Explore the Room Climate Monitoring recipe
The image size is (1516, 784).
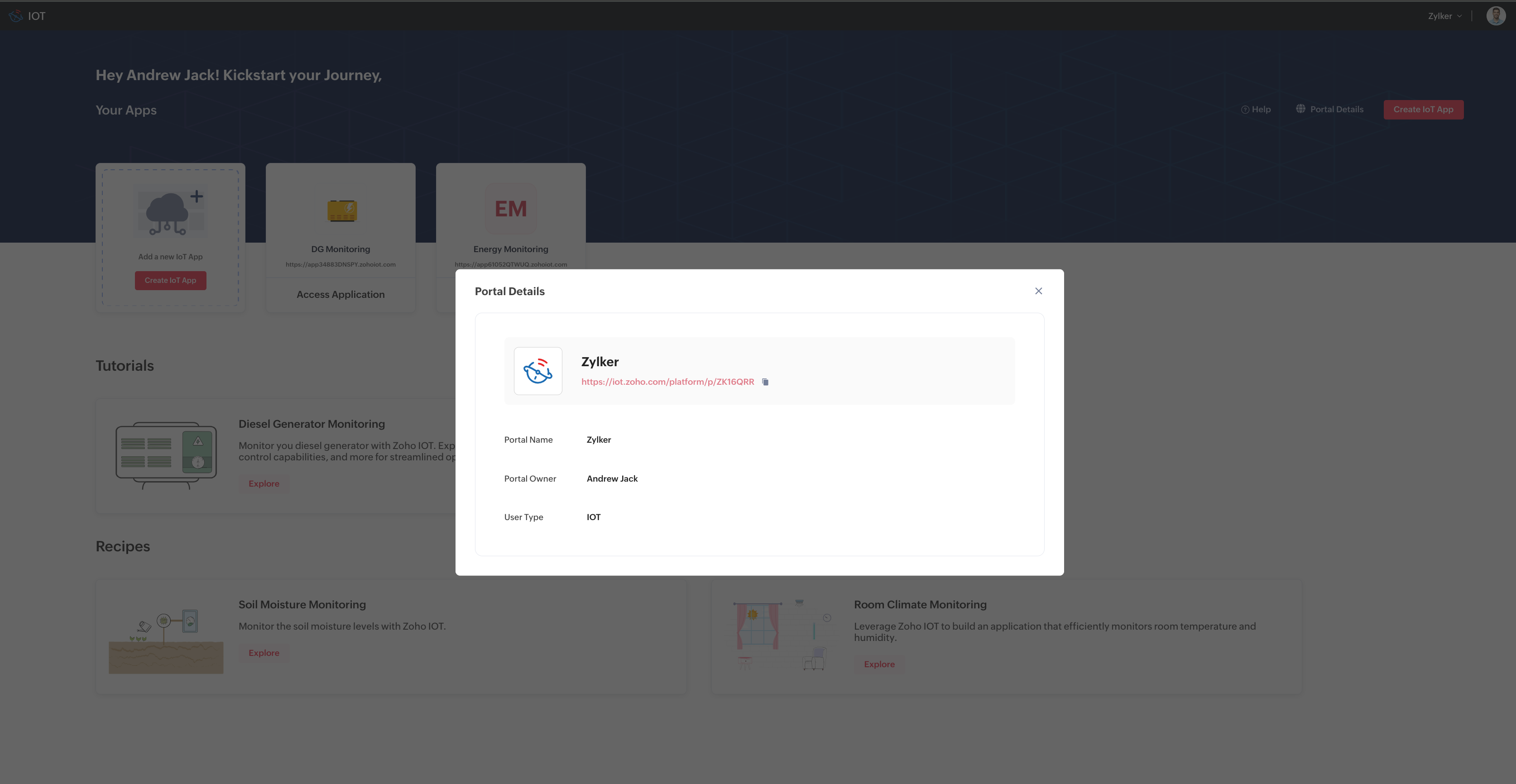[x=879, y=664]
